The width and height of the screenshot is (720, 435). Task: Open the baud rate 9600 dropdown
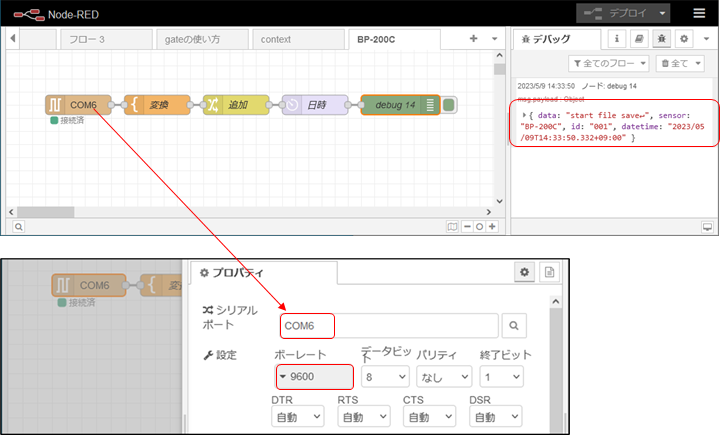click(314, 376)
